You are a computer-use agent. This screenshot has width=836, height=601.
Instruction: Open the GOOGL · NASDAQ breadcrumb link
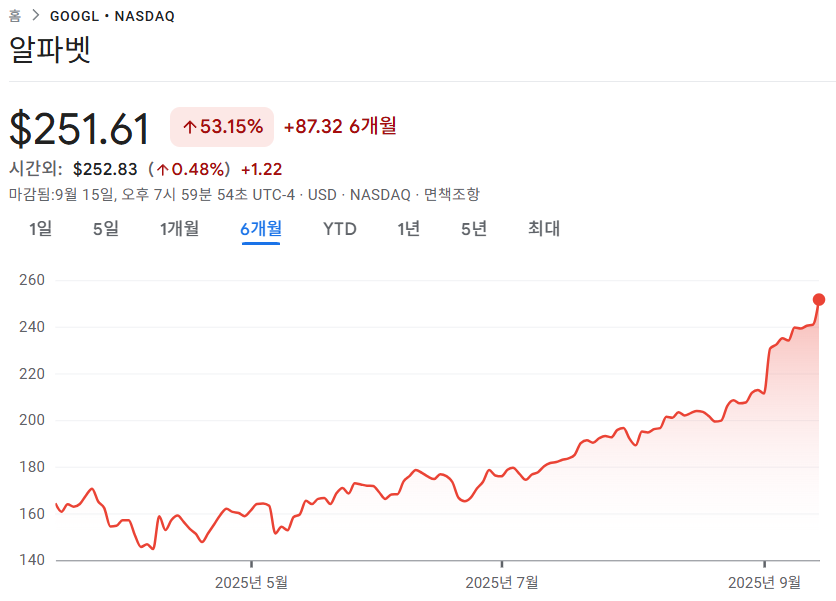click(x=112, y=17)
